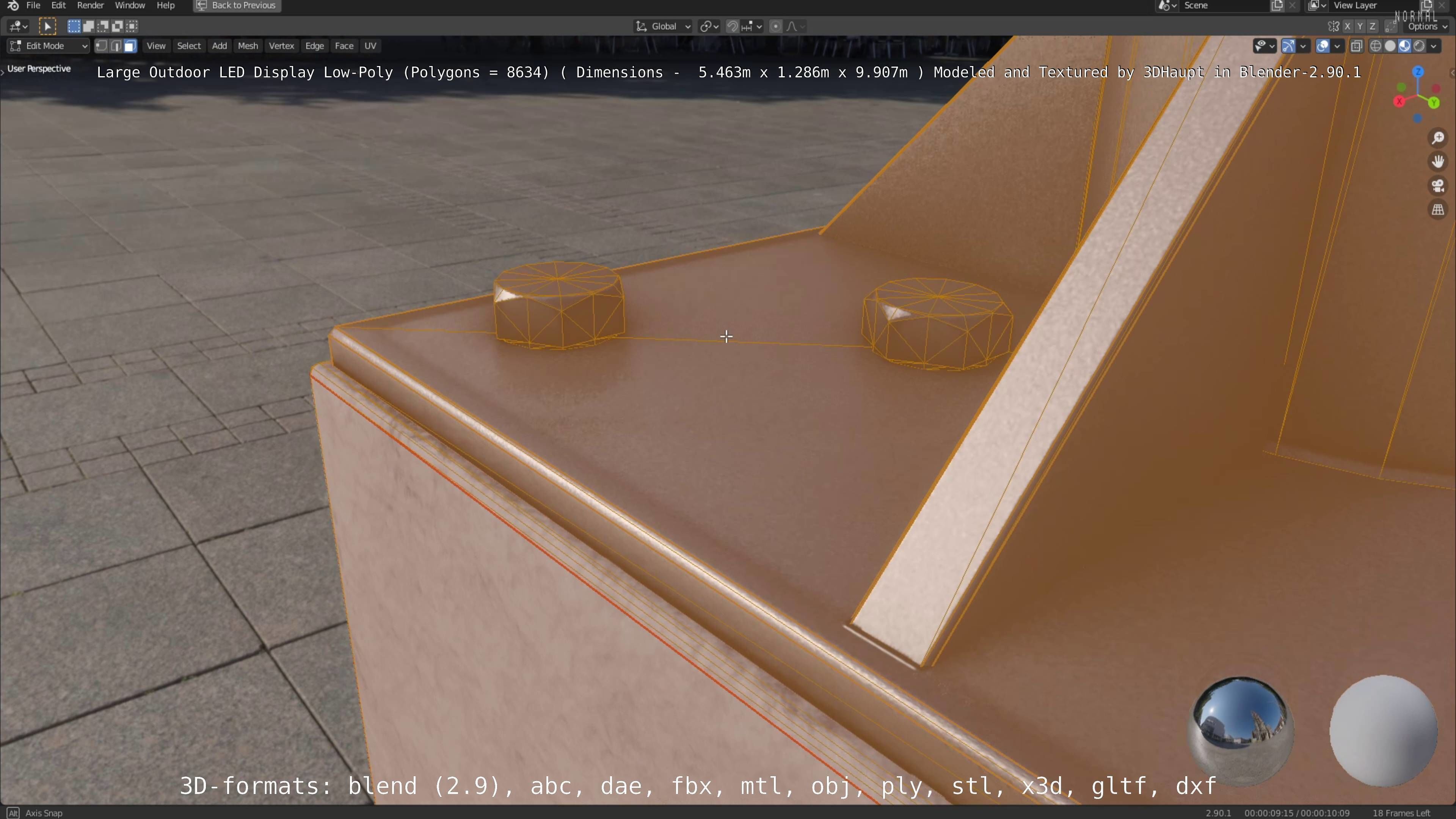
Task: Open the Face menu
Action: 344,46
